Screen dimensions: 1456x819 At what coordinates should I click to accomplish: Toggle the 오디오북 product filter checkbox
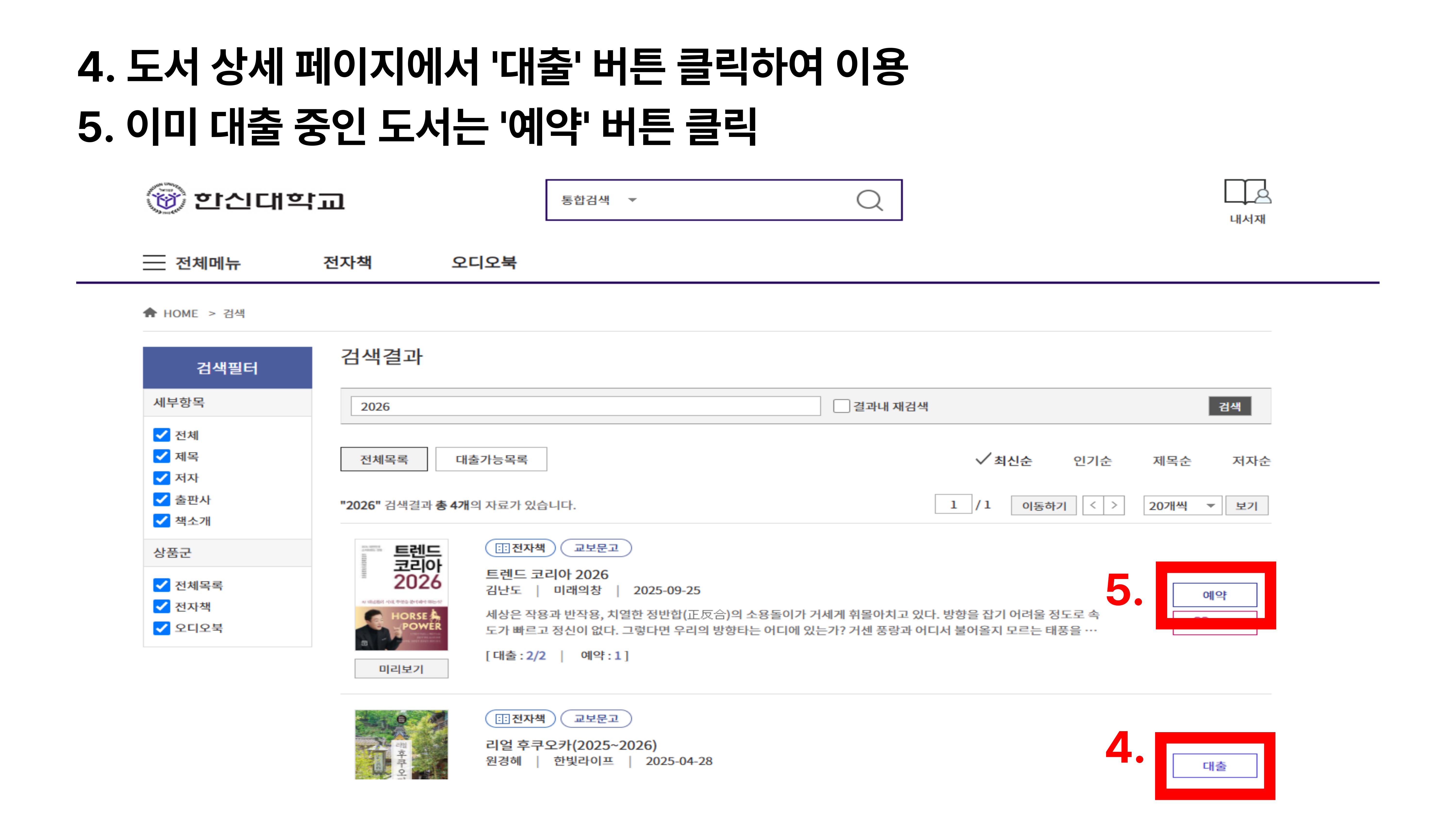162,628
